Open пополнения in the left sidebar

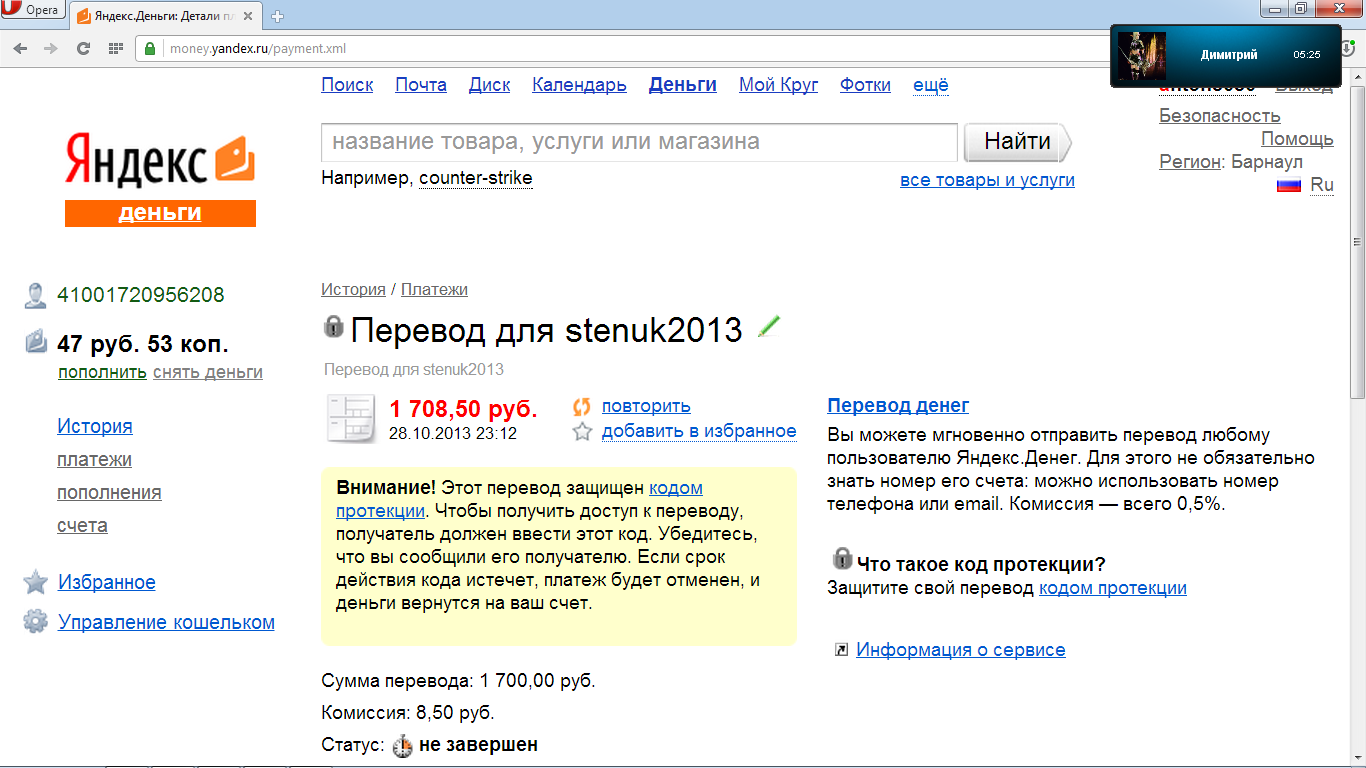[110, 492]
